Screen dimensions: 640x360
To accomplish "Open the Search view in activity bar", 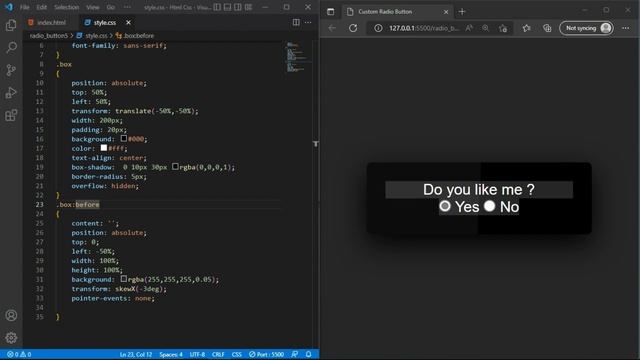I will tap(11, 48).
